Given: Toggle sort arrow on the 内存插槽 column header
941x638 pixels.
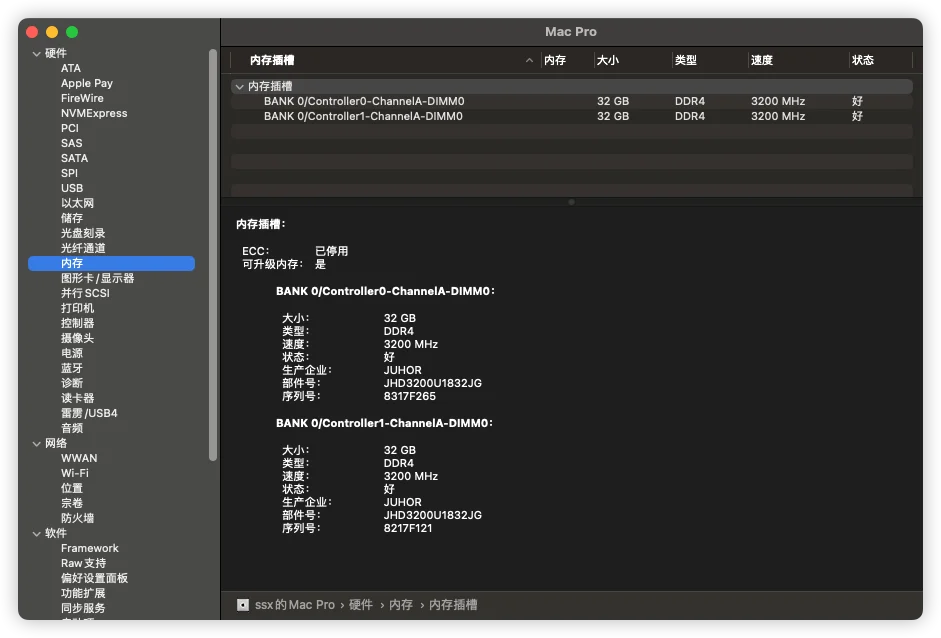Looking at the screenshot, I should [x=529, y=60].
